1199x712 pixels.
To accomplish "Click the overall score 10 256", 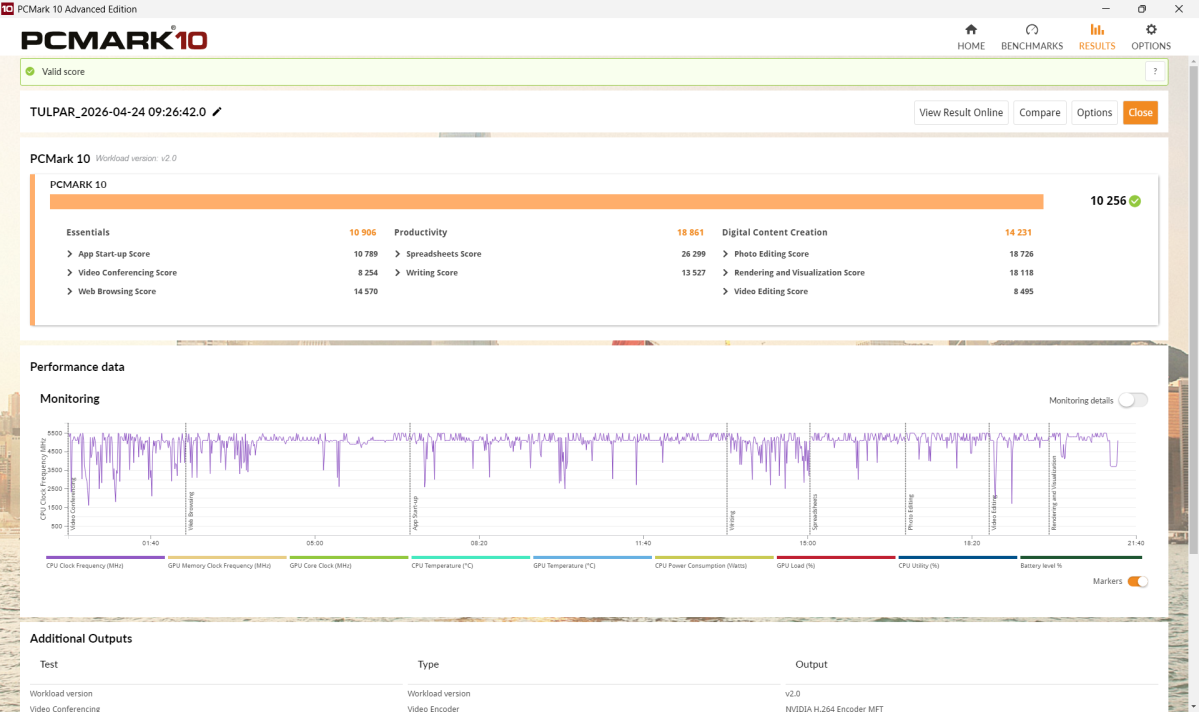I will 1108,201.
